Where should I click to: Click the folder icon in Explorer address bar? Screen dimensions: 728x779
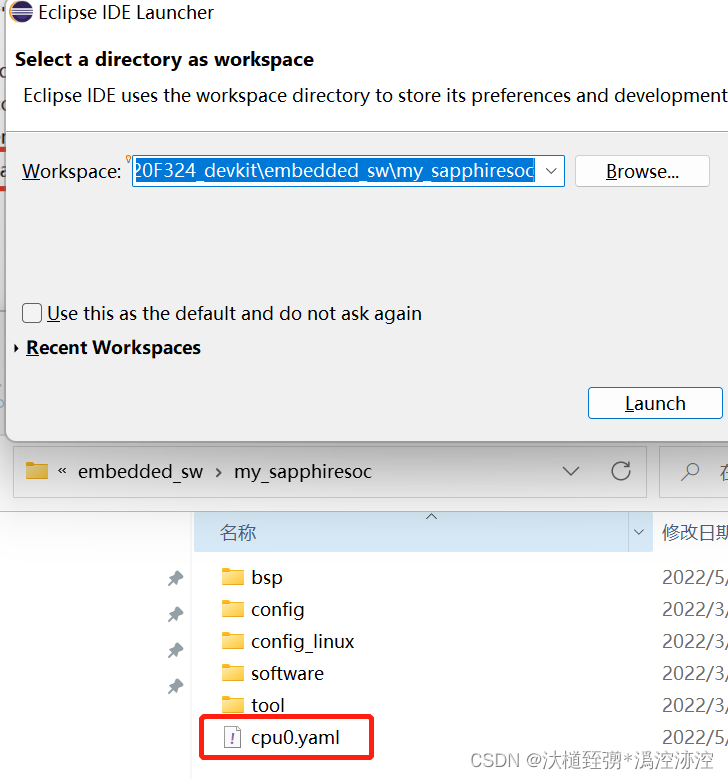[x=37, y=470]
